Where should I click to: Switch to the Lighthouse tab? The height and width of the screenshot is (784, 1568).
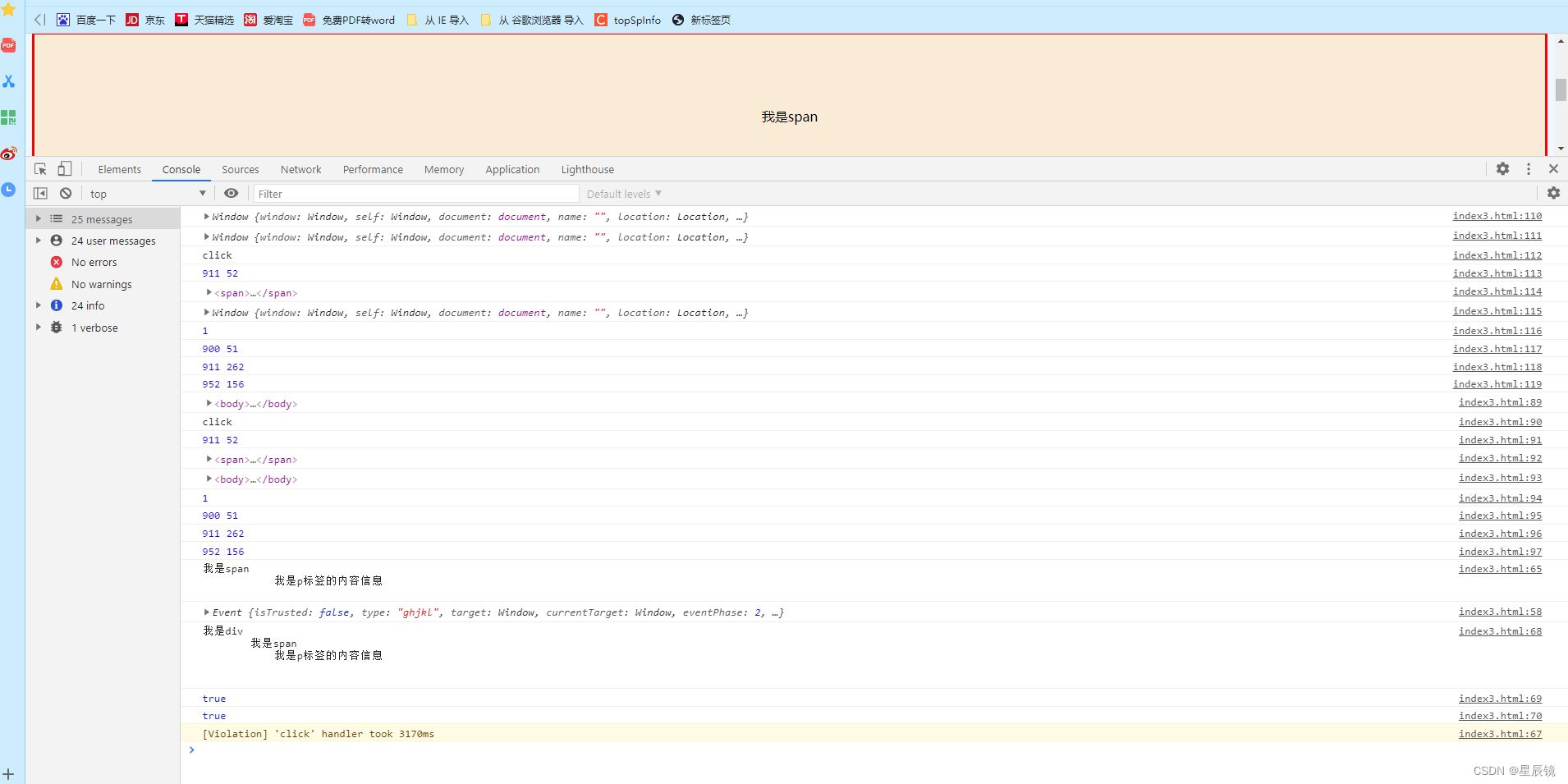tap(588, 169)
